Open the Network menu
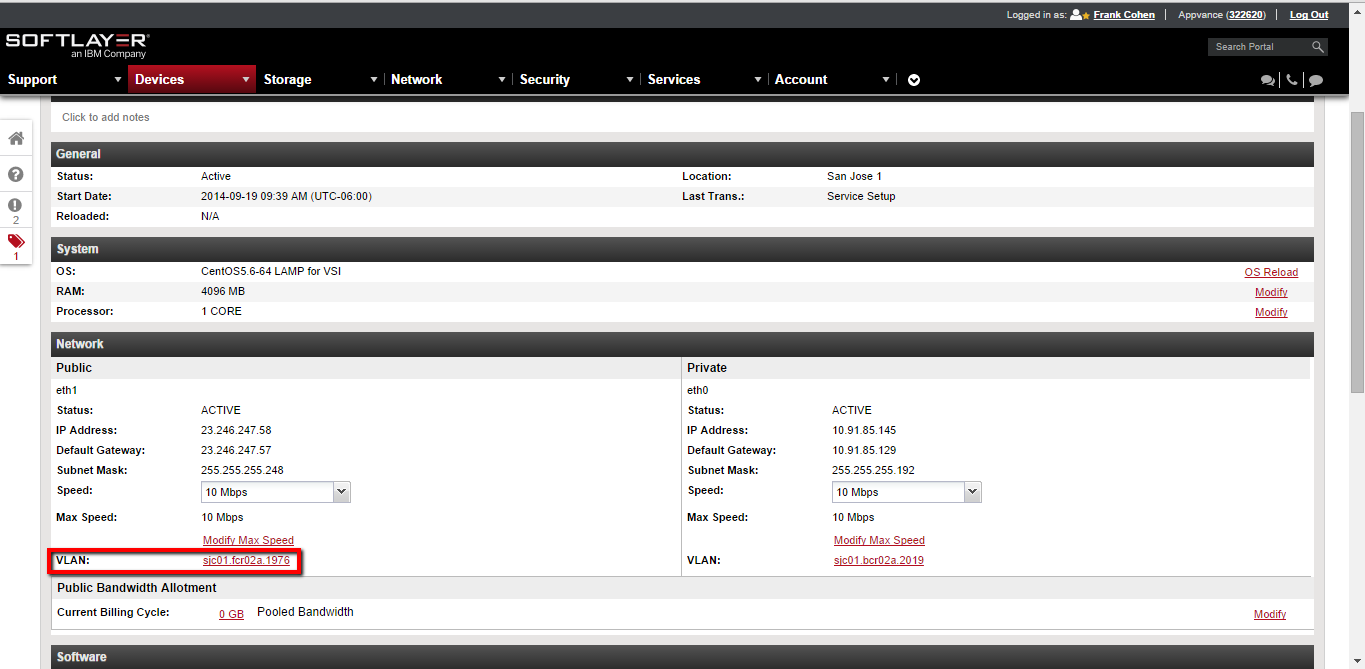 click(417, 80)
